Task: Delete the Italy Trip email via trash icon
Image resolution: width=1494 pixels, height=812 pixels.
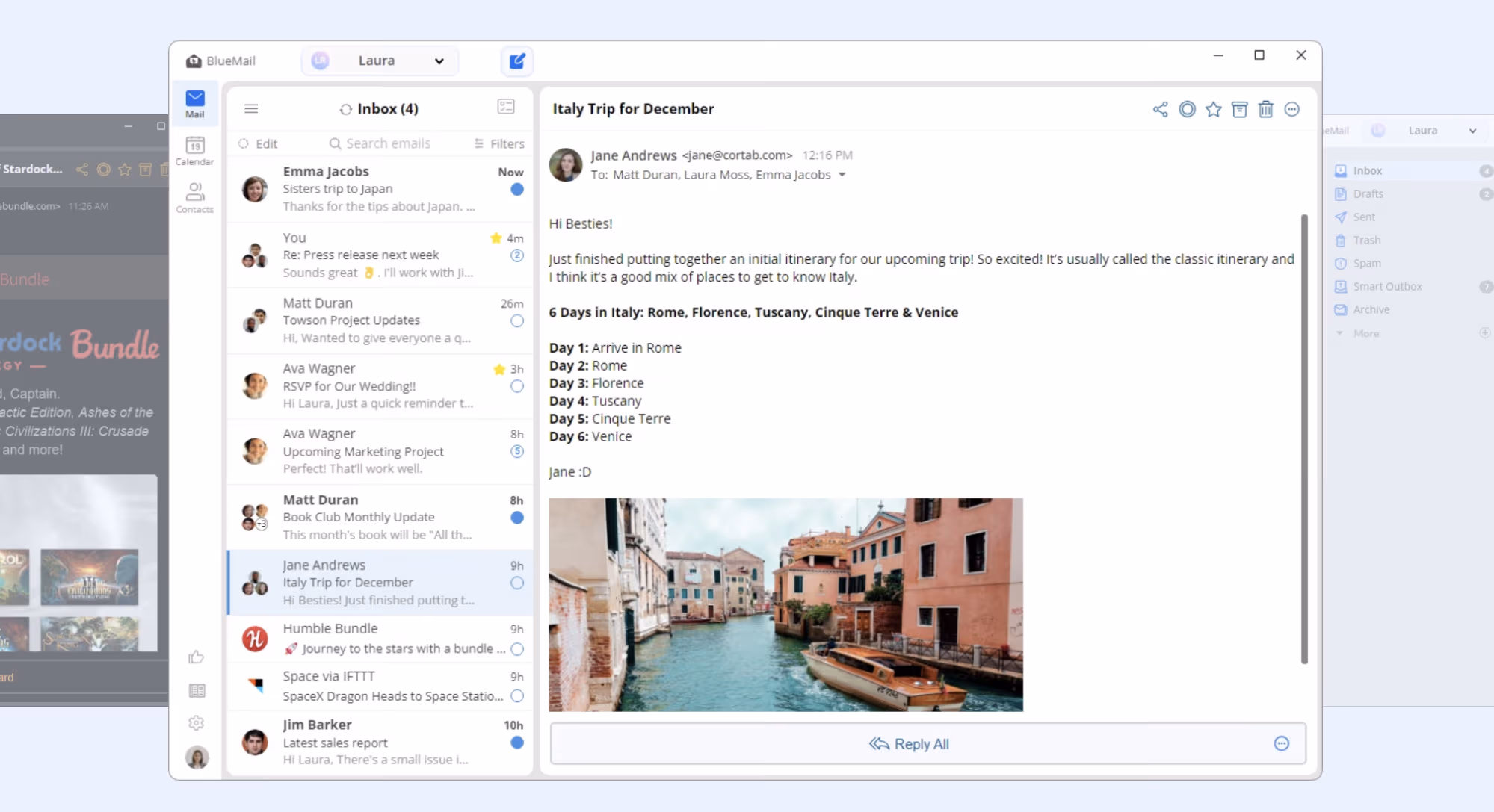Action: [x=1265, y=109]
